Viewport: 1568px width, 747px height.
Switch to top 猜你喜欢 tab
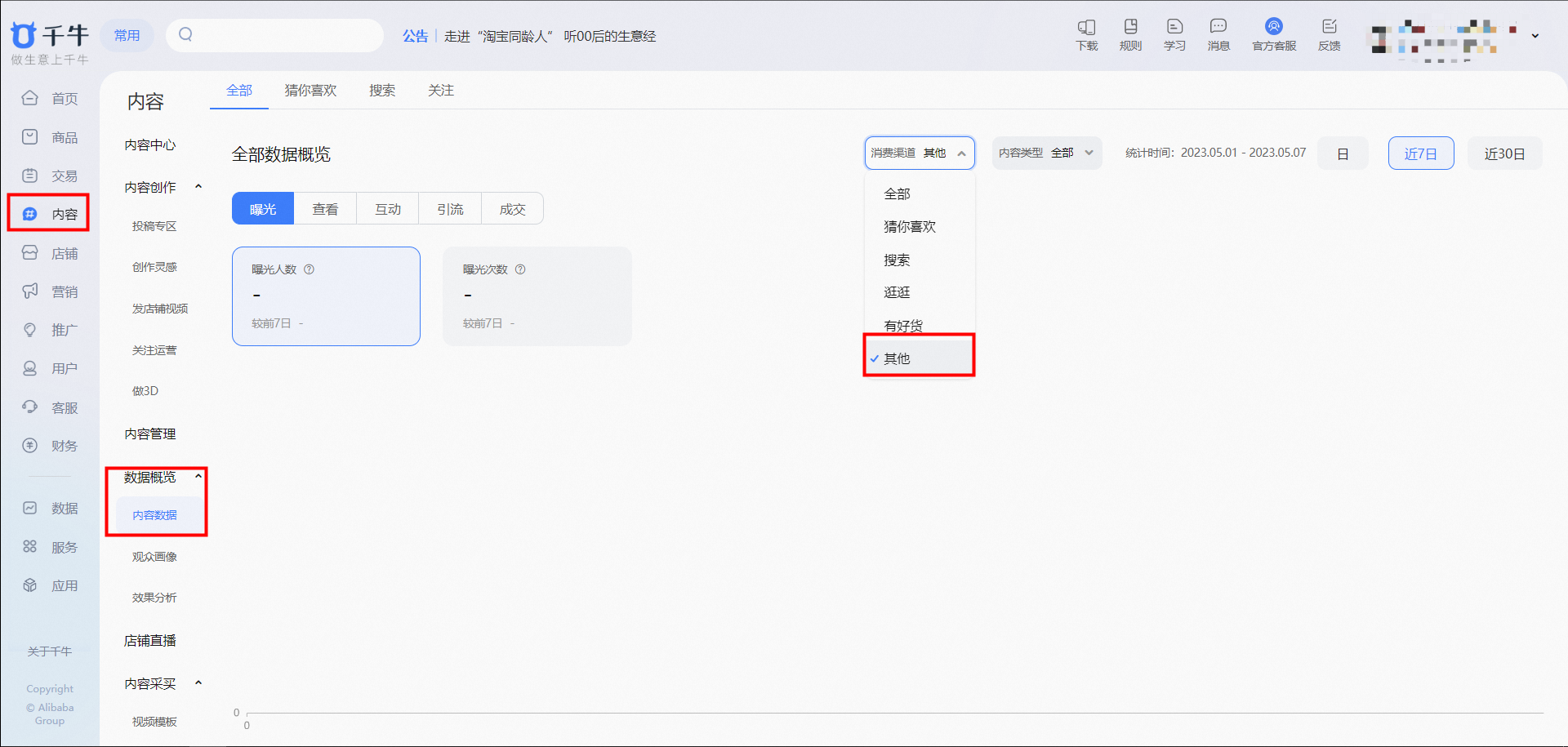(310, 90)
